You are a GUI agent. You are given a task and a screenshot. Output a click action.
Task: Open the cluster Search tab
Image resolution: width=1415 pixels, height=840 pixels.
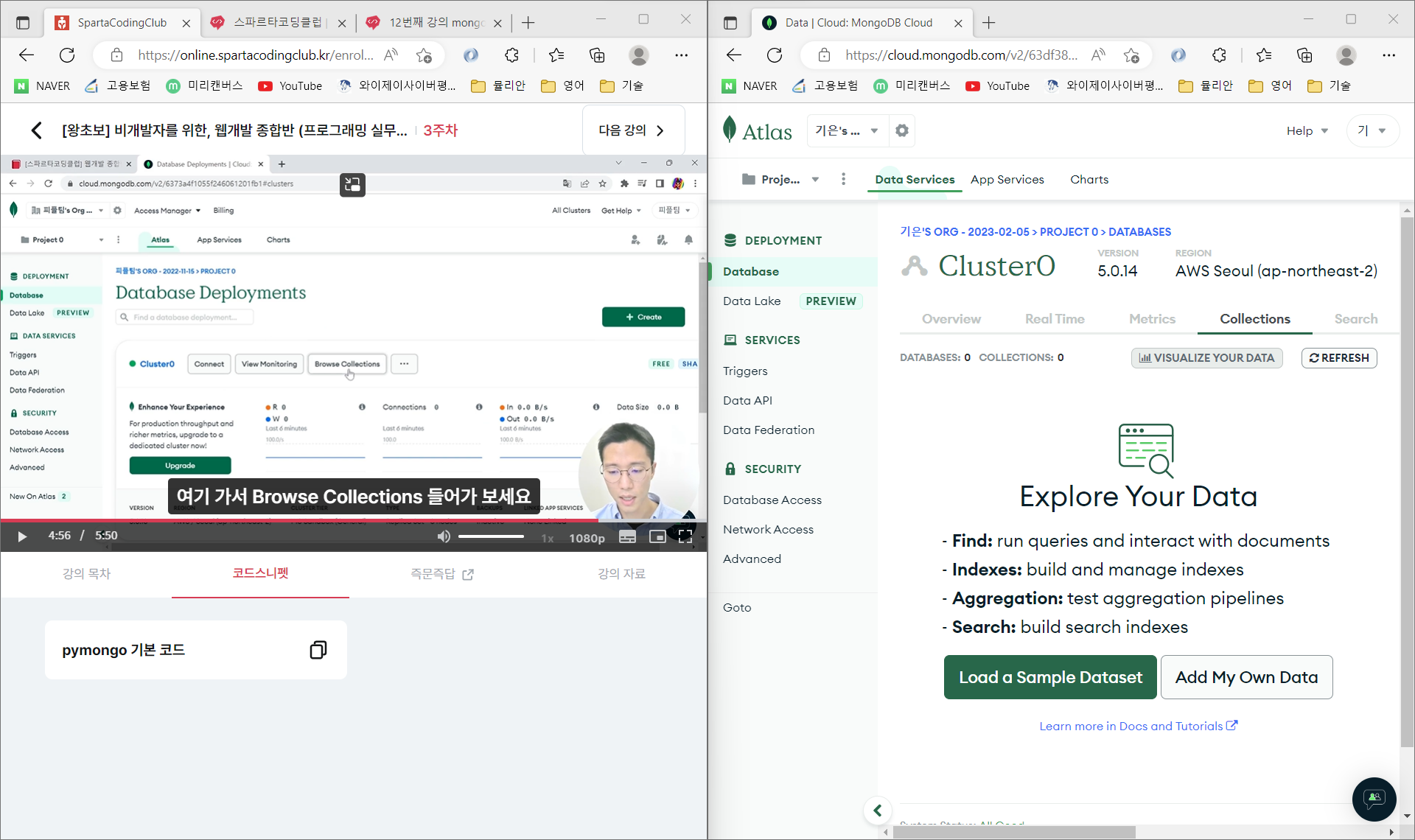[x=1355, y=318]
